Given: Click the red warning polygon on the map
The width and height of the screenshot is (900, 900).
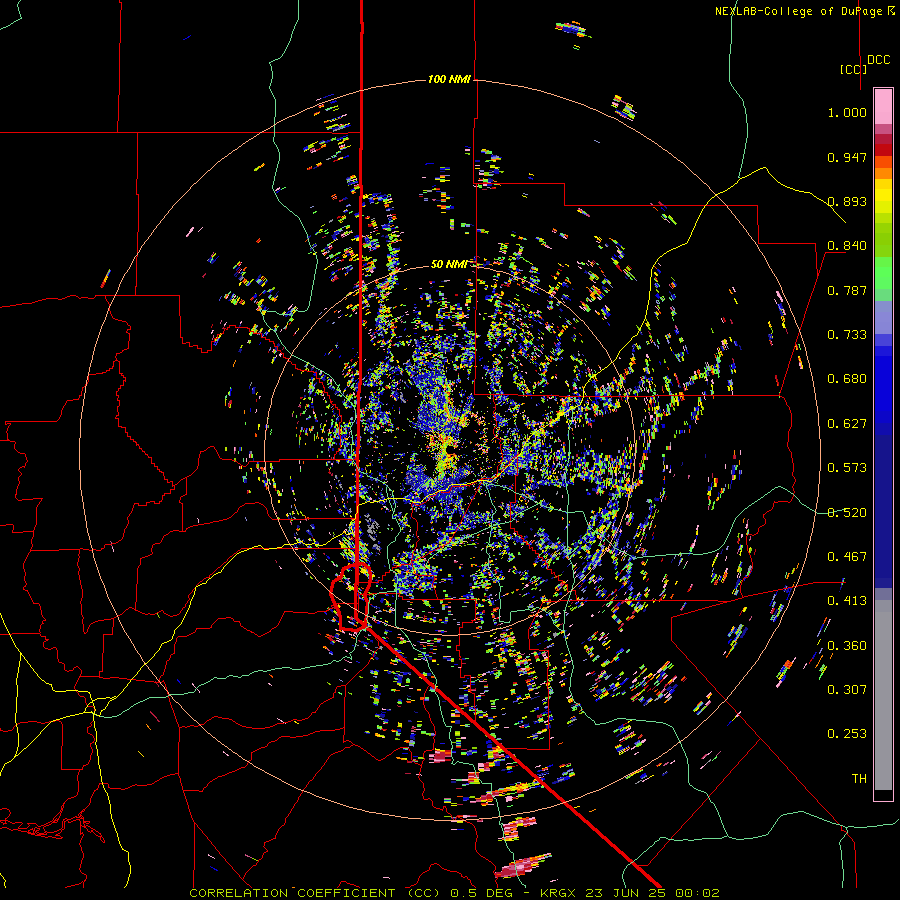Looking at the screenshot, I should point(351,597).
